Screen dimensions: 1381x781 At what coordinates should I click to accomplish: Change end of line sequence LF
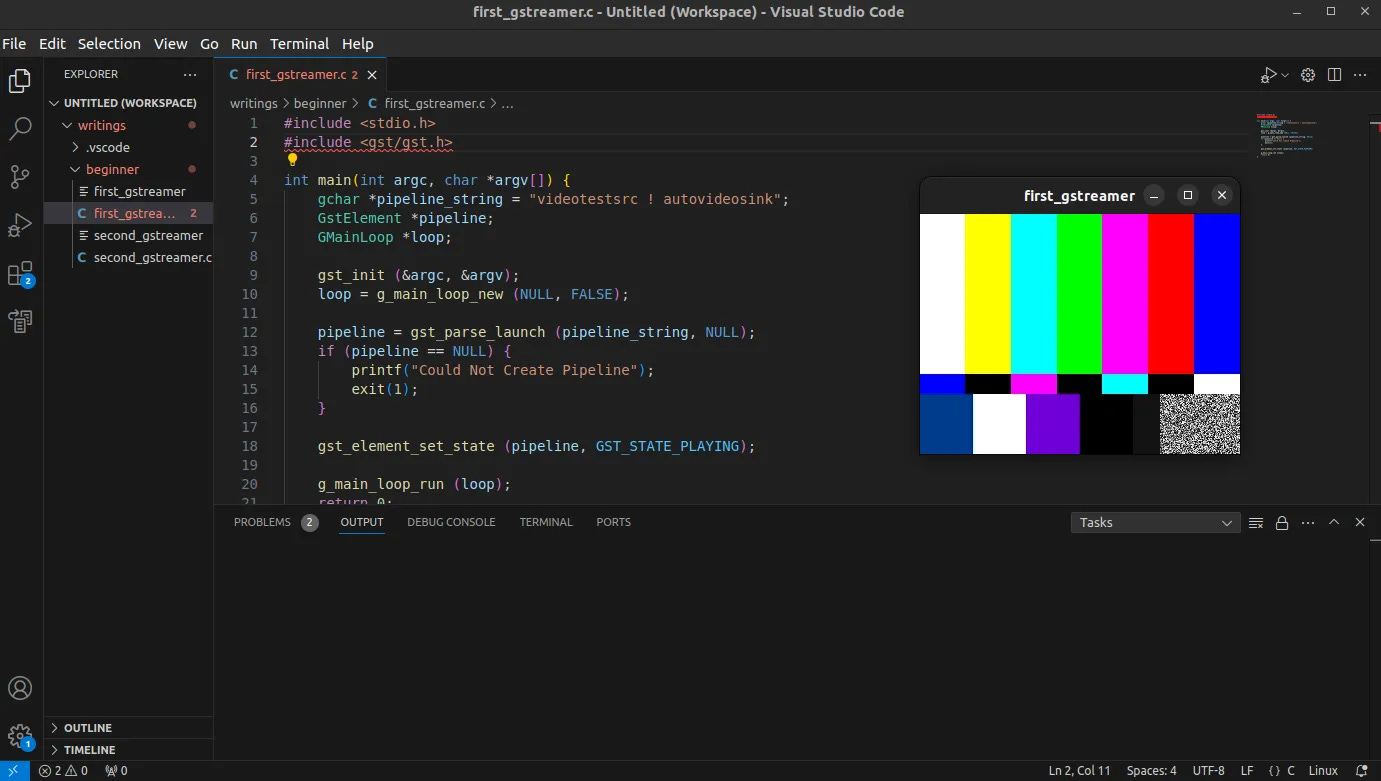[x=1247, y=771]
